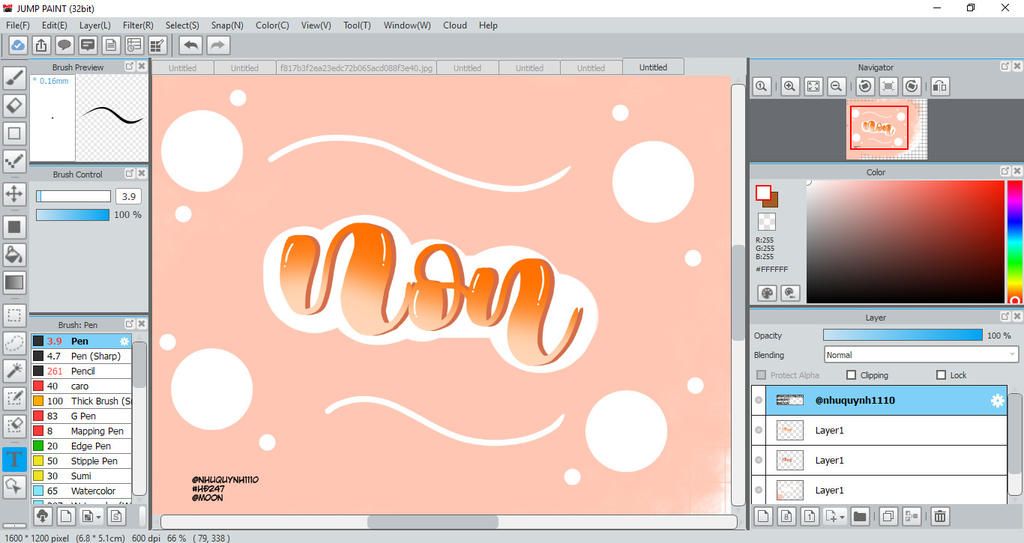Adjust the layer Opacity slider

point(903,335)
